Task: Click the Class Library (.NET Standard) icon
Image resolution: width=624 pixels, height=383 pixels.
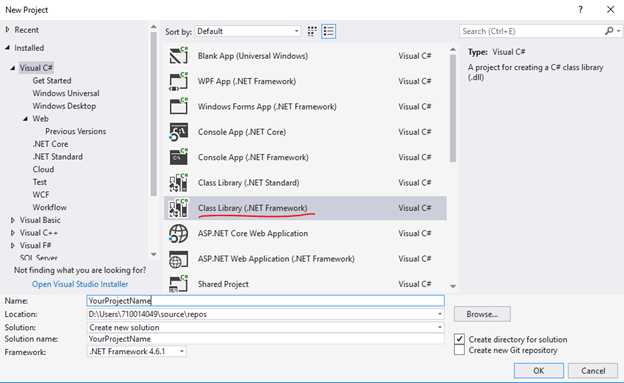Action: [x=179, y=183]
